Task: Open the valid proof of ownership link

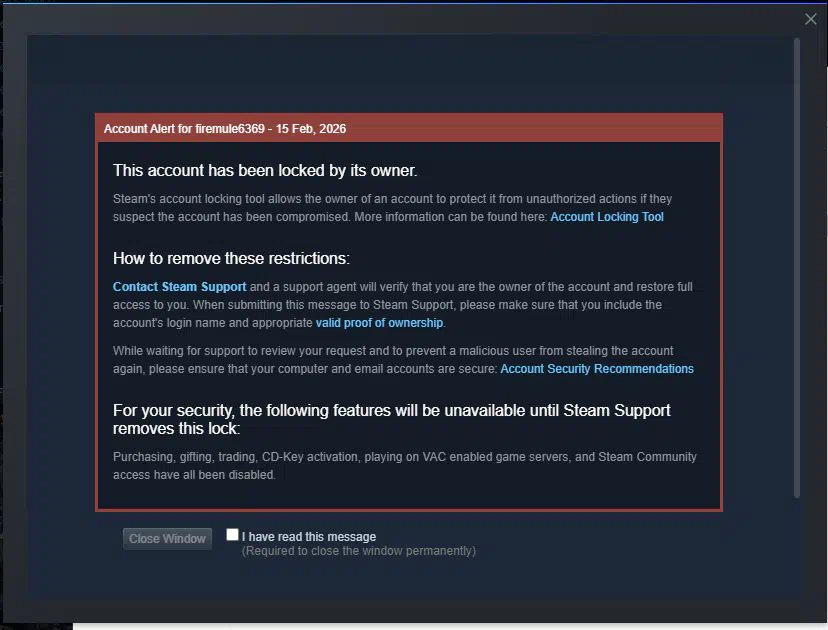Action: point(379,323)
